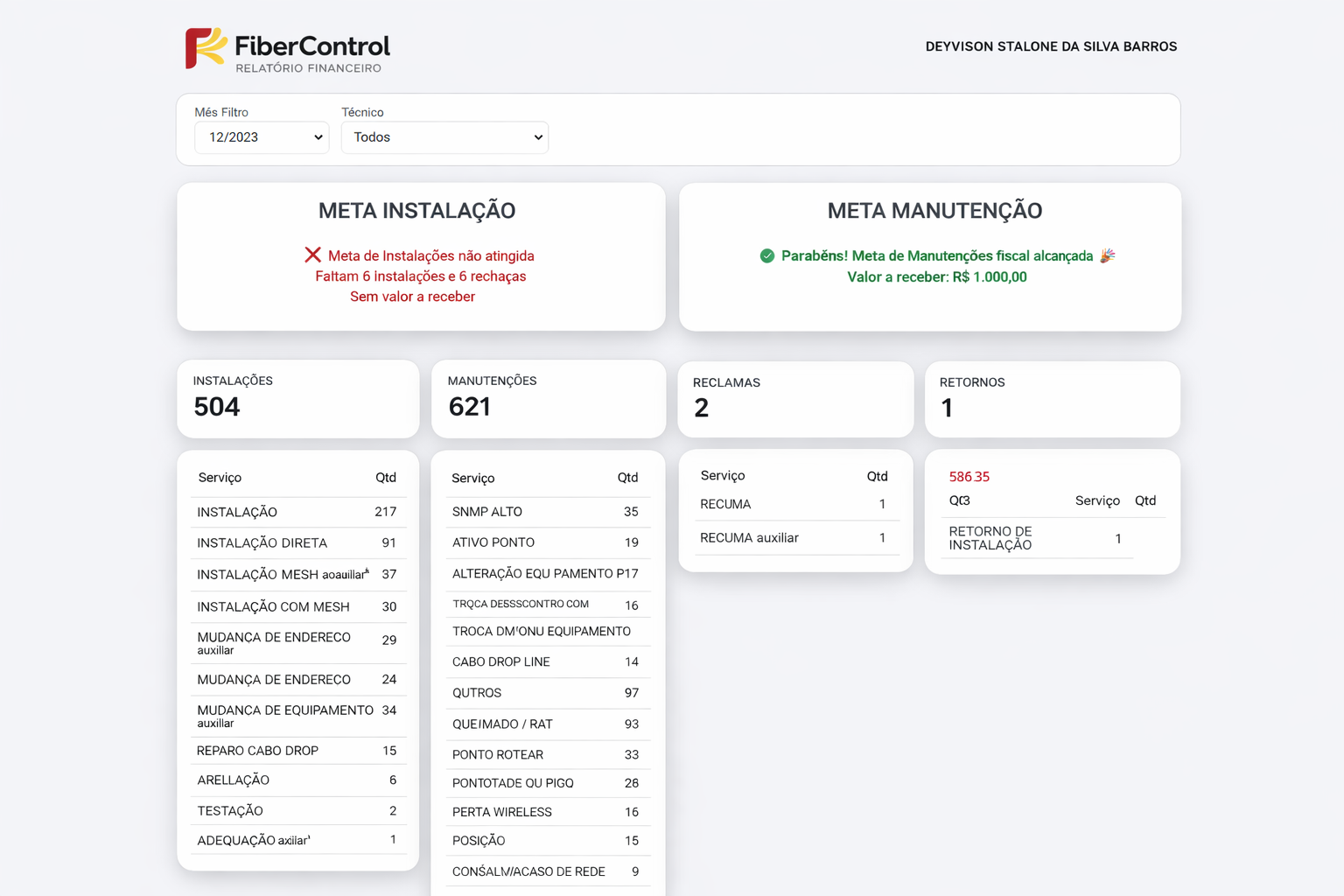Viewport: 1344px width, 896px height.
Task: Click the INSTALAÇÃO DIRETA table row
Action: coord(297,542)
